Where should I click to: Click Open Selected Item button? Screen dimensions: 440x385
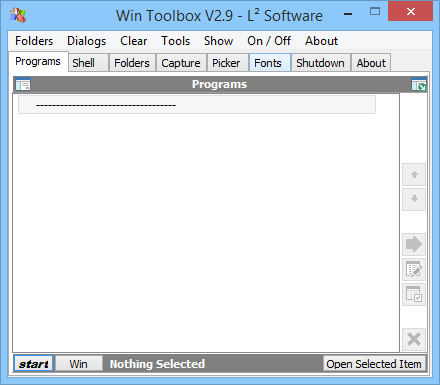click(x=374, y=364)
